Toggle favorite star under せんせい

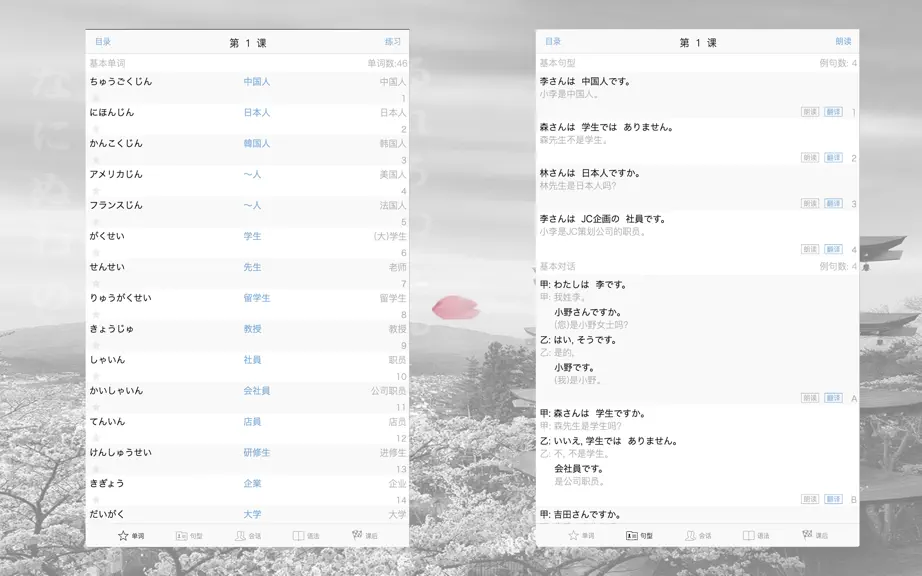click(x=96, y=283)
